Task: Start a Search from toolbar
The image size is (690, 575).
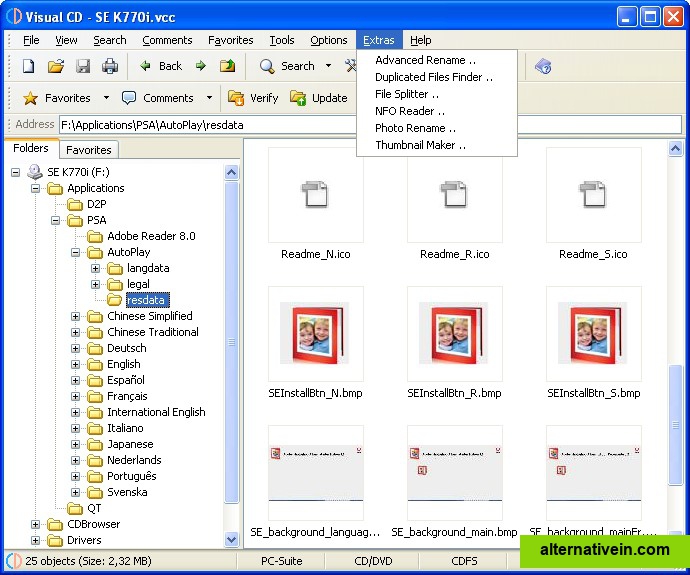Action: coord(287,66)
